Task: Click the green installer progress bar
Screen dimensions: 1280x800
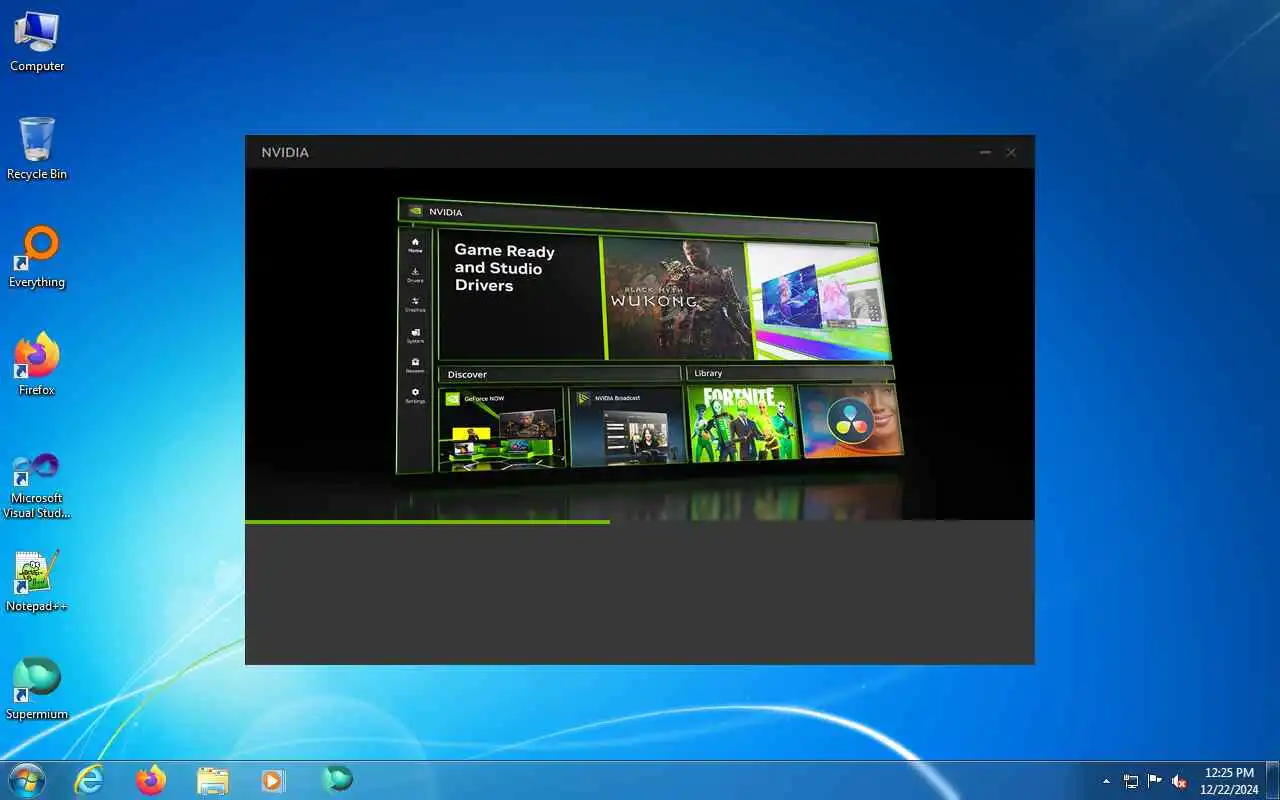Action: coord(427,521)
